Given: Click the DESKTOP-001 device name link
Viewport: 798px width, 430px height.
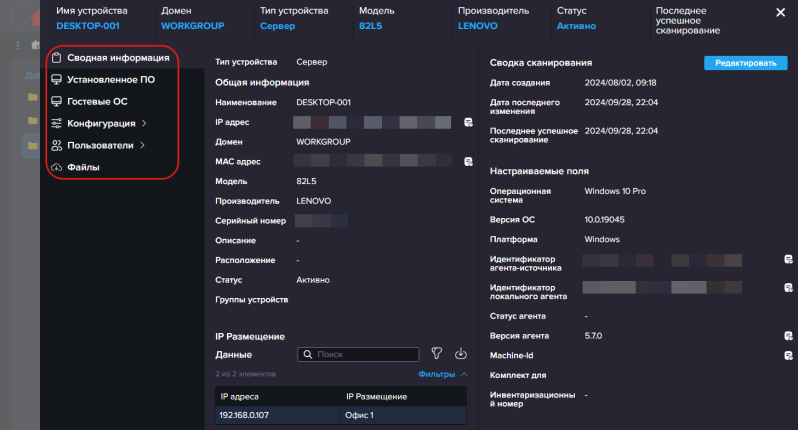Looking at the screenshot, I should coord(88,26).
